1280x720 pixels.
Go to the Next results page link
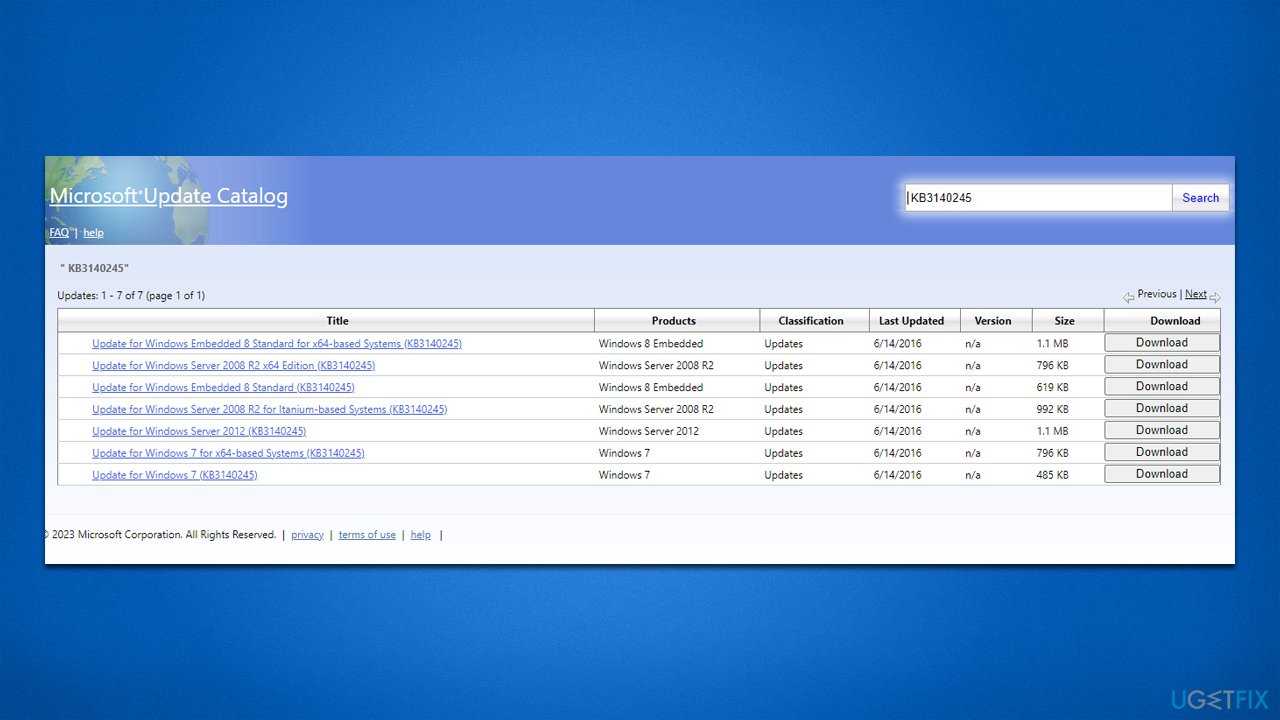point(1196,294)
